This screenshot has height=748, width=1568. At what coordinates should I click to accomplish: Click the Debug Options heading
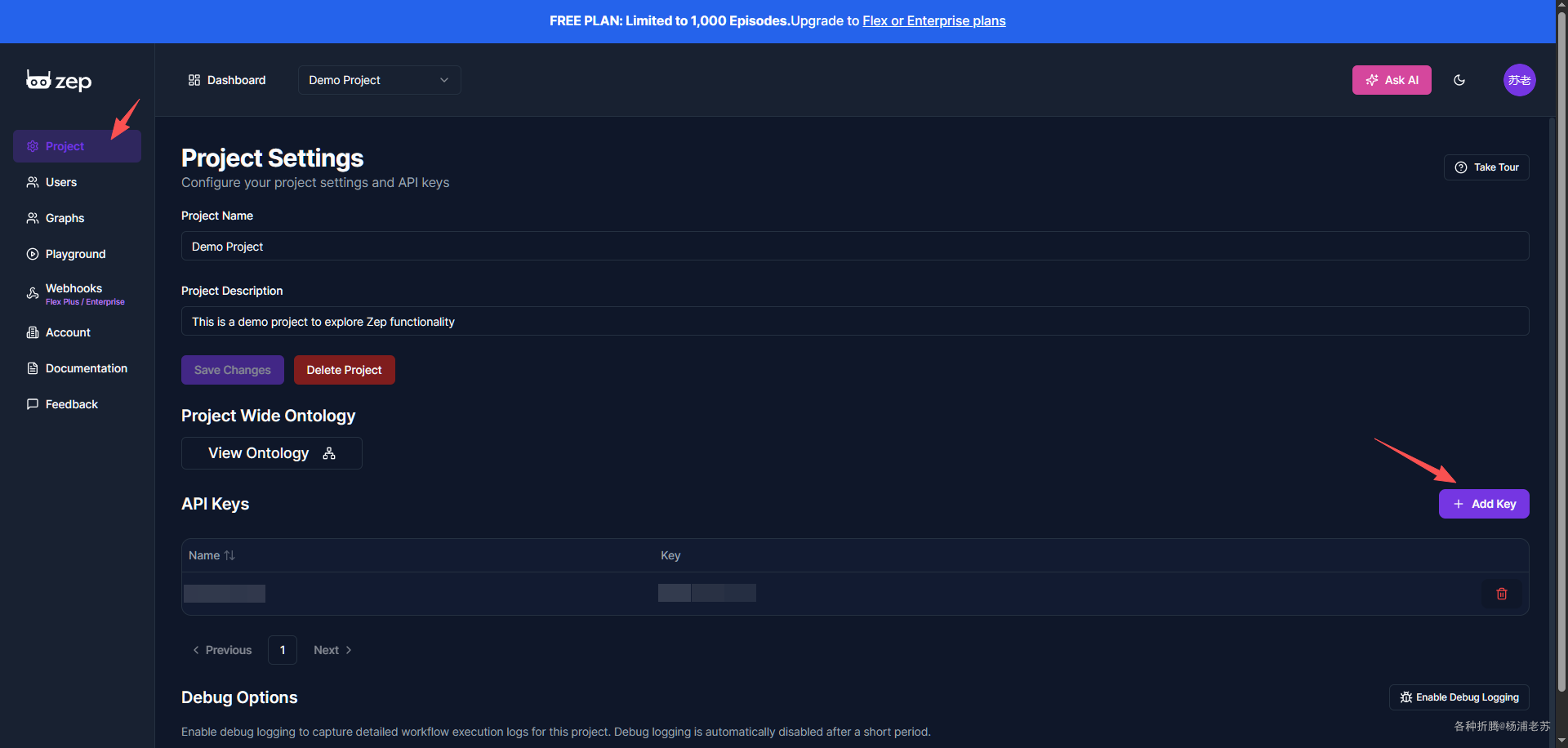click(239, 697)
